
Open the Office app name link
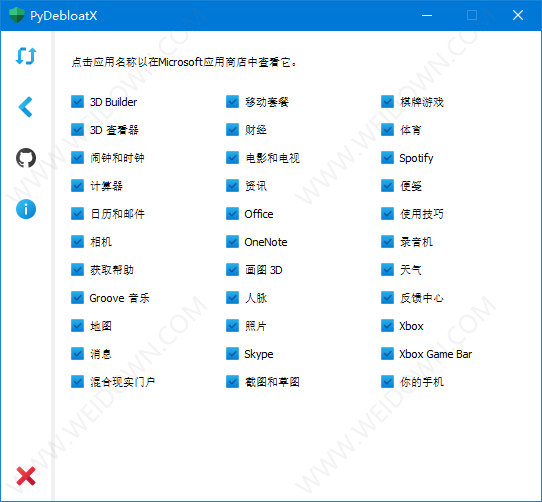pos(259,214)
